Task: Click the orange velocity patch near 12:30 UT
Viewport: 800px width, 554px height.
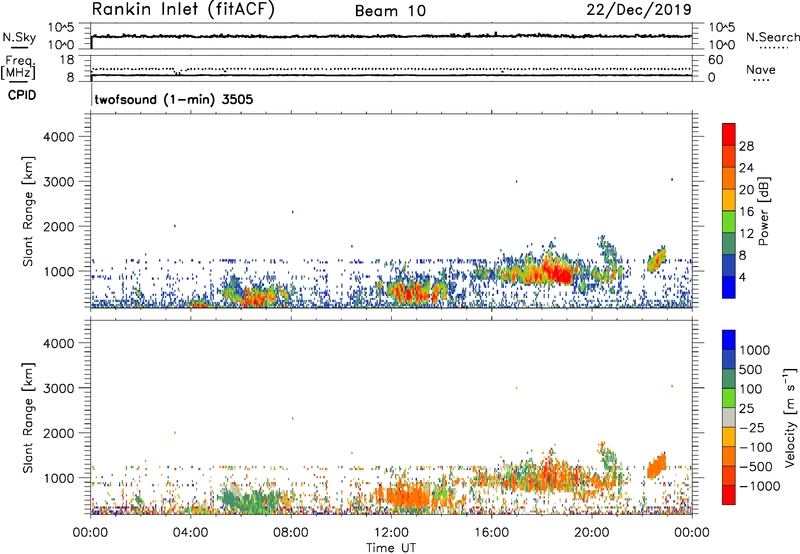Action: [406, 495]
